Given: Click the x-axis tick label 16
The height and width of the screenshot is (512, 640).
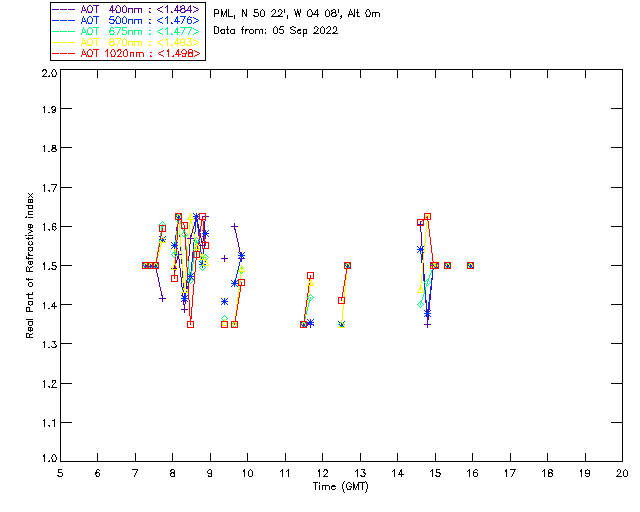Looking at the screenshot, I should coord(472,473).
